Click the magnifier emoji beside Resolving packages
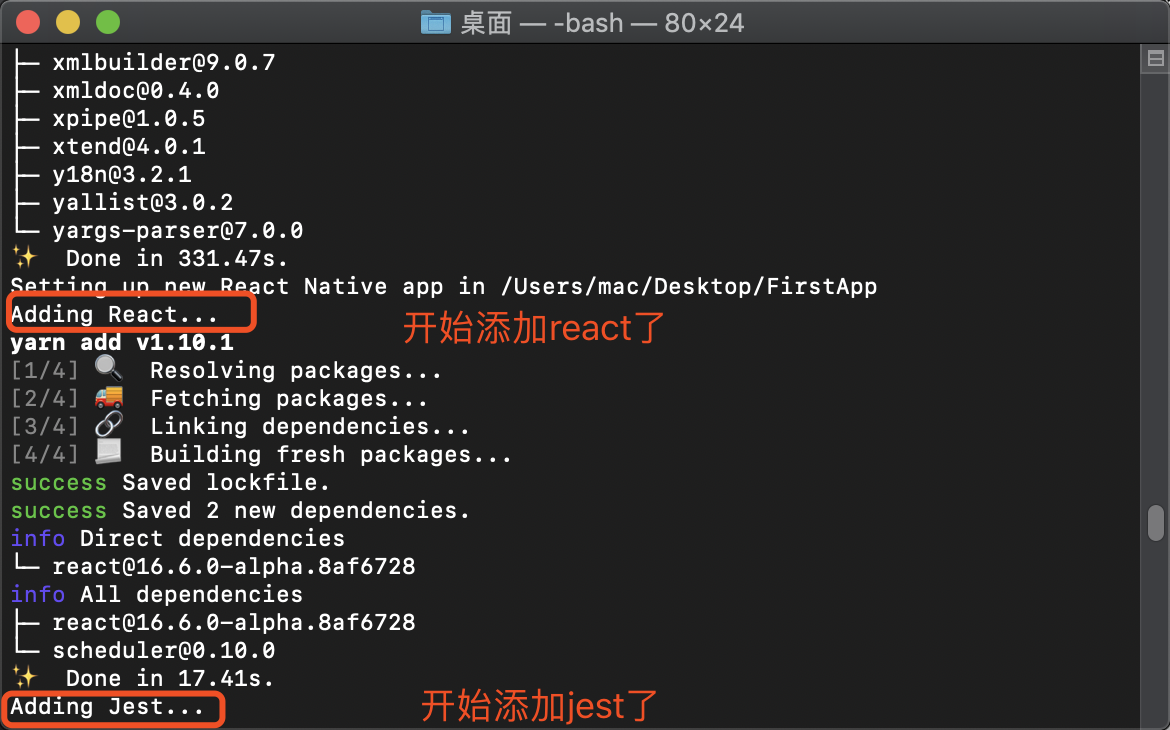1170x730 pixels. (x=109, y=369)
